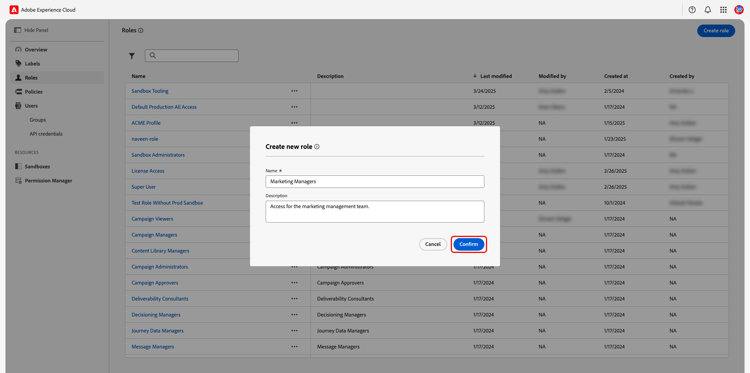This screenshot has height=373, width=750.
Task: Open the Decisioning Managers role link
Action: pos(156,315)
